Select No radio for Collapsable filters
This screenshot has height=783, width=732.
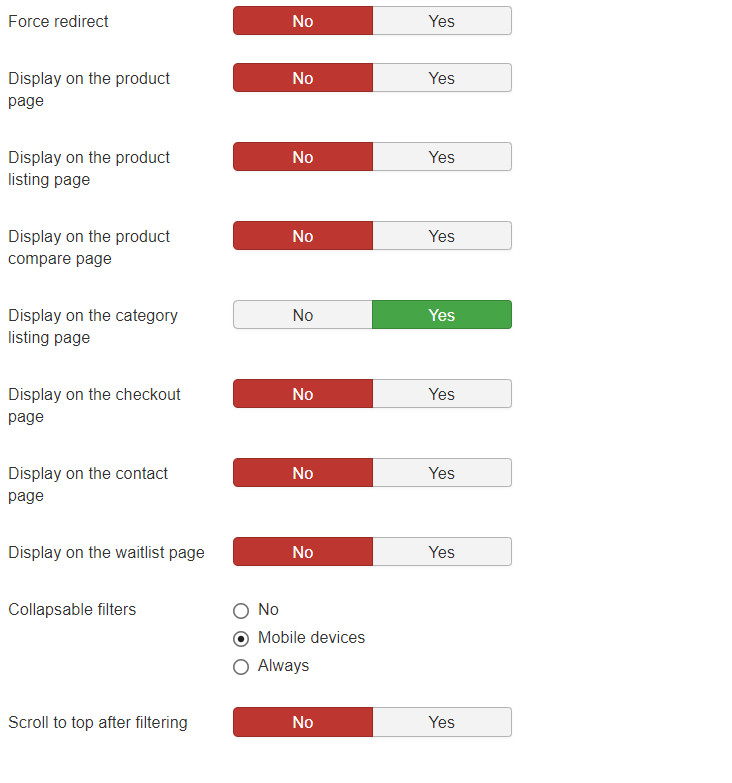coord(241,610)
